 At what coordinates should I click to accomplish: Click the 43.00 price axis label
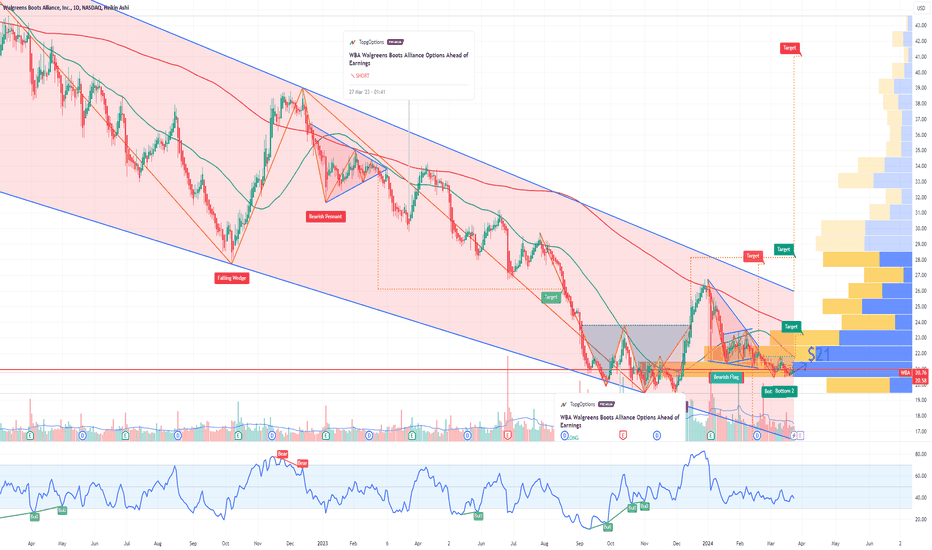(x=921, y=25)
